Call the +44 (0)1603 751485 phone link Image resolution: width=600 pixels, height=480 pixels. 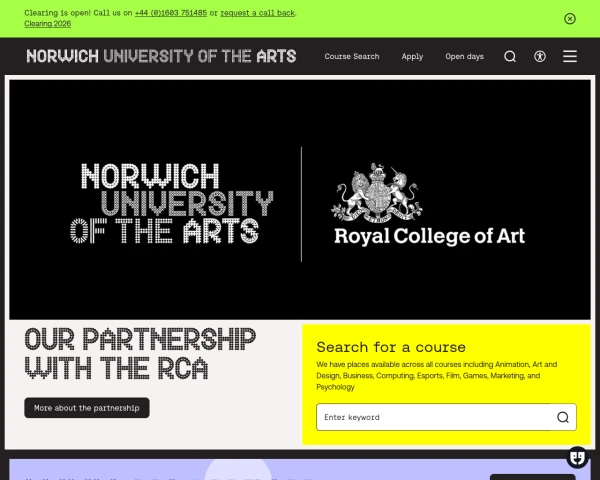(171, 13)
